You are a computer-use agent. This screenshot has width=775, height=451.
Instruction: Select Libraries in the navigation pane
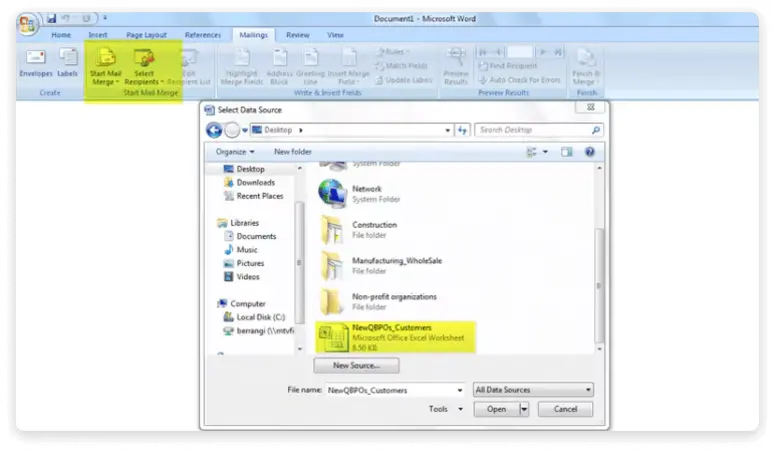tap(239, 223)
